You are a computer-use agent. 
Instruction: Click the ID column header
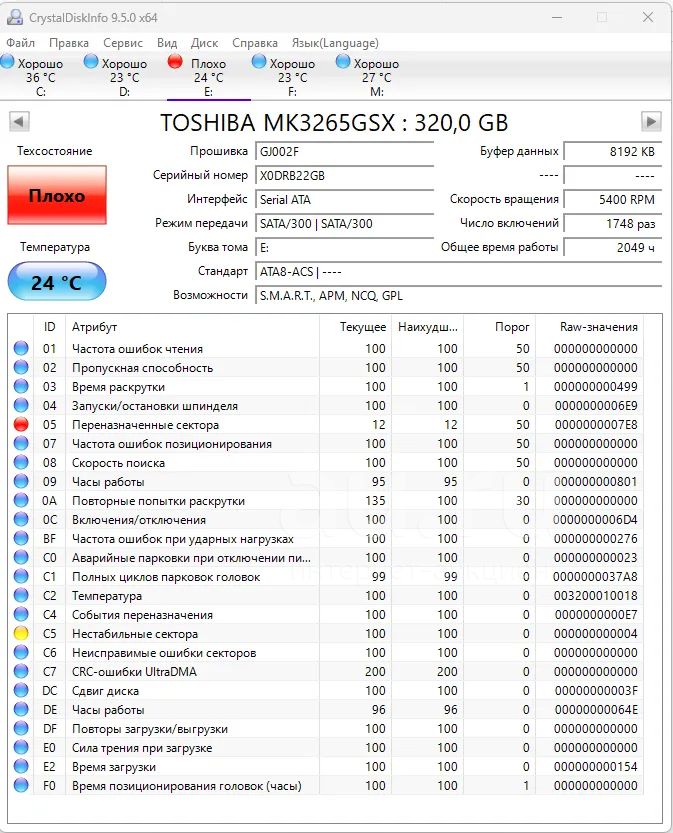[49, 327]
